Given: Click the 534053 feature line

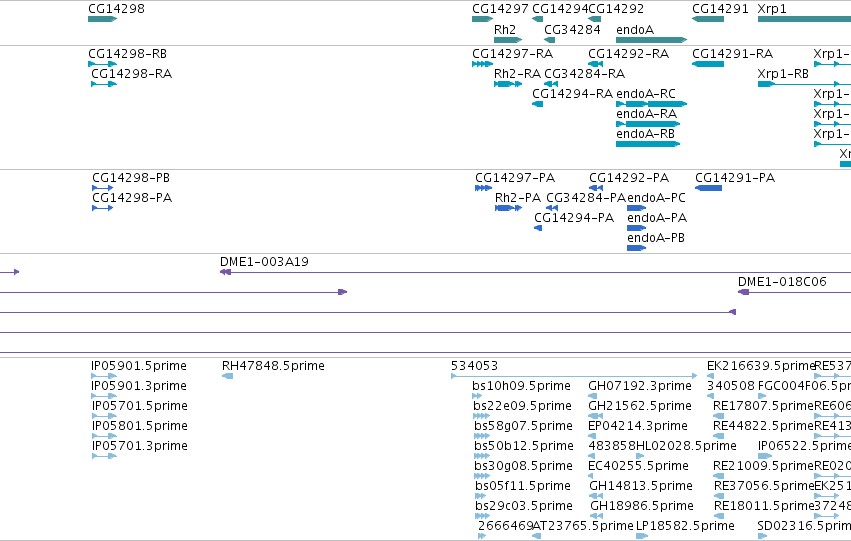Looking at the screenshot, I should pyautogui.click(x=574, y=375).
